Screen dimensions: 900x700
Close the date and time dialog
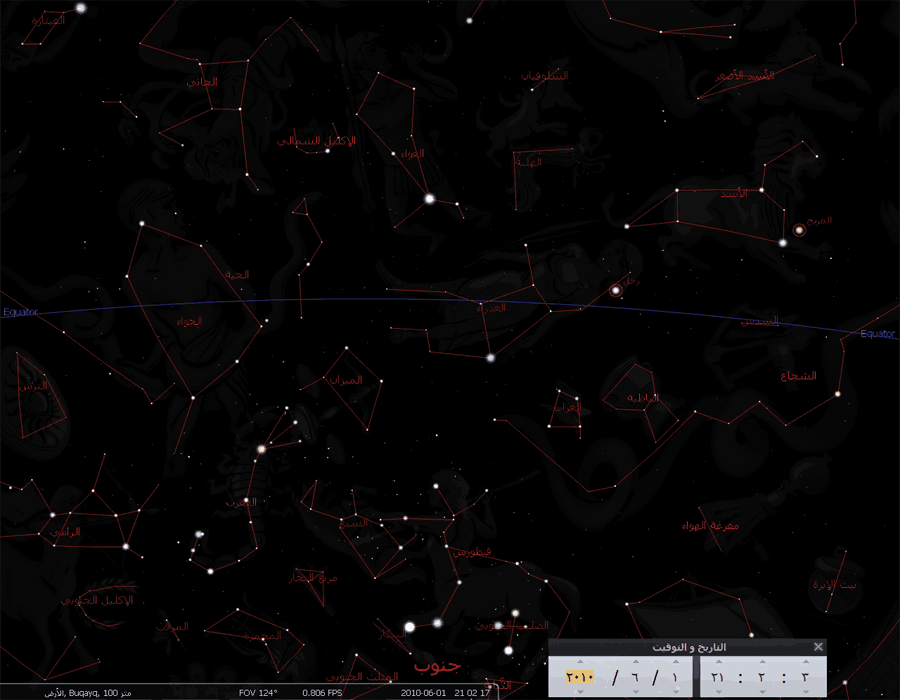point(818,647)
